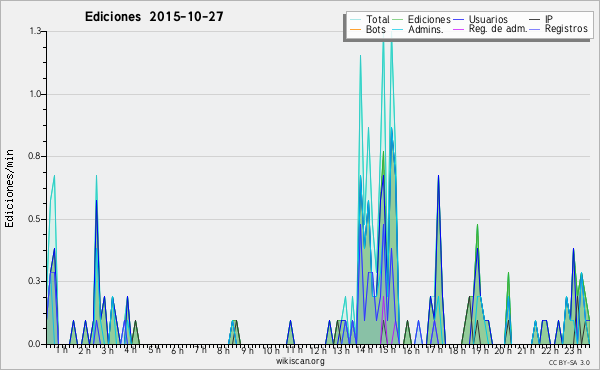
Task: Click the '18 h' x-axis label
Action: click(x=457, y=350)
